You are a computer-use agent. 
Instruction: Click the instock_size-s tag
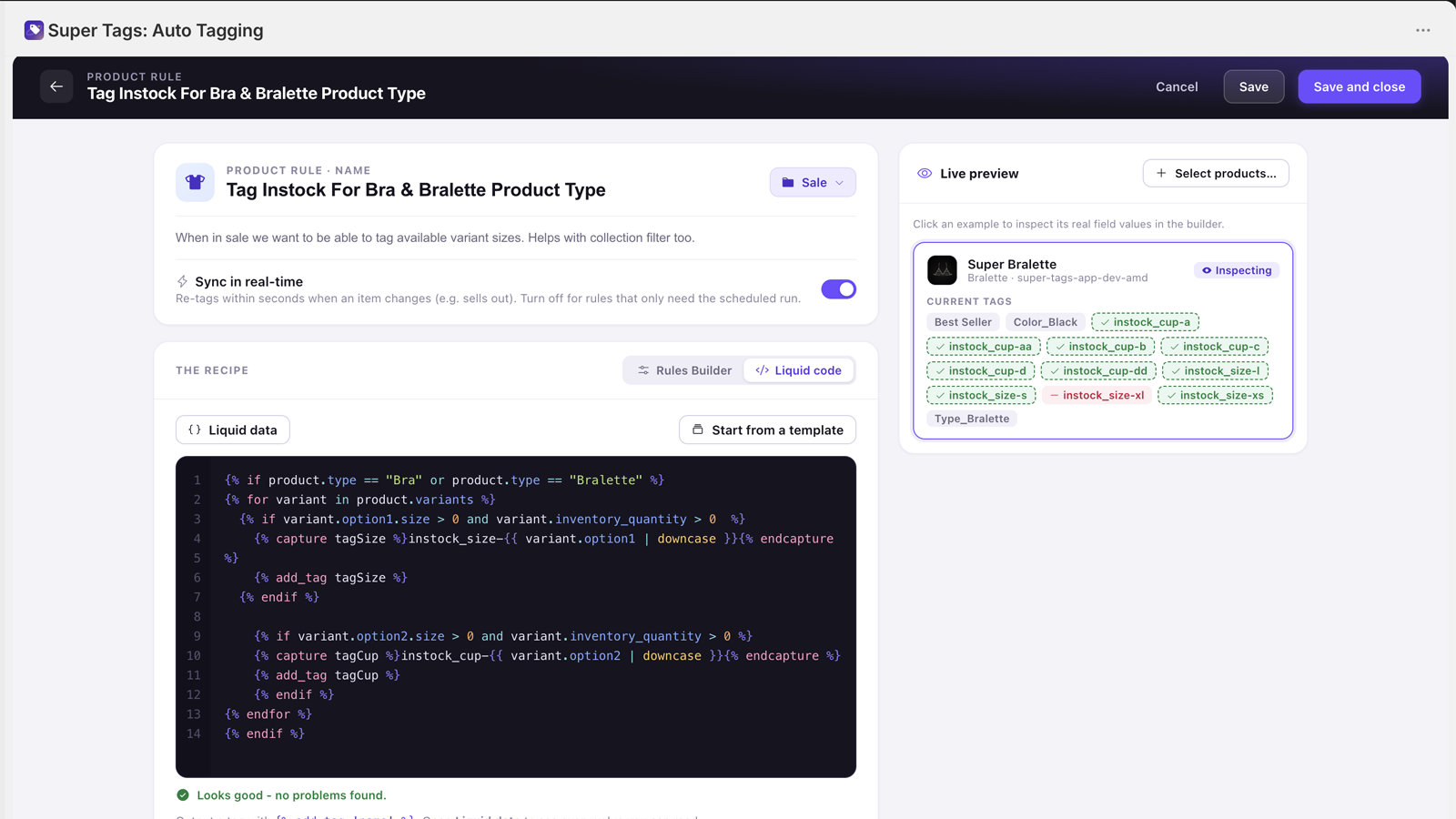coord(981,396)
